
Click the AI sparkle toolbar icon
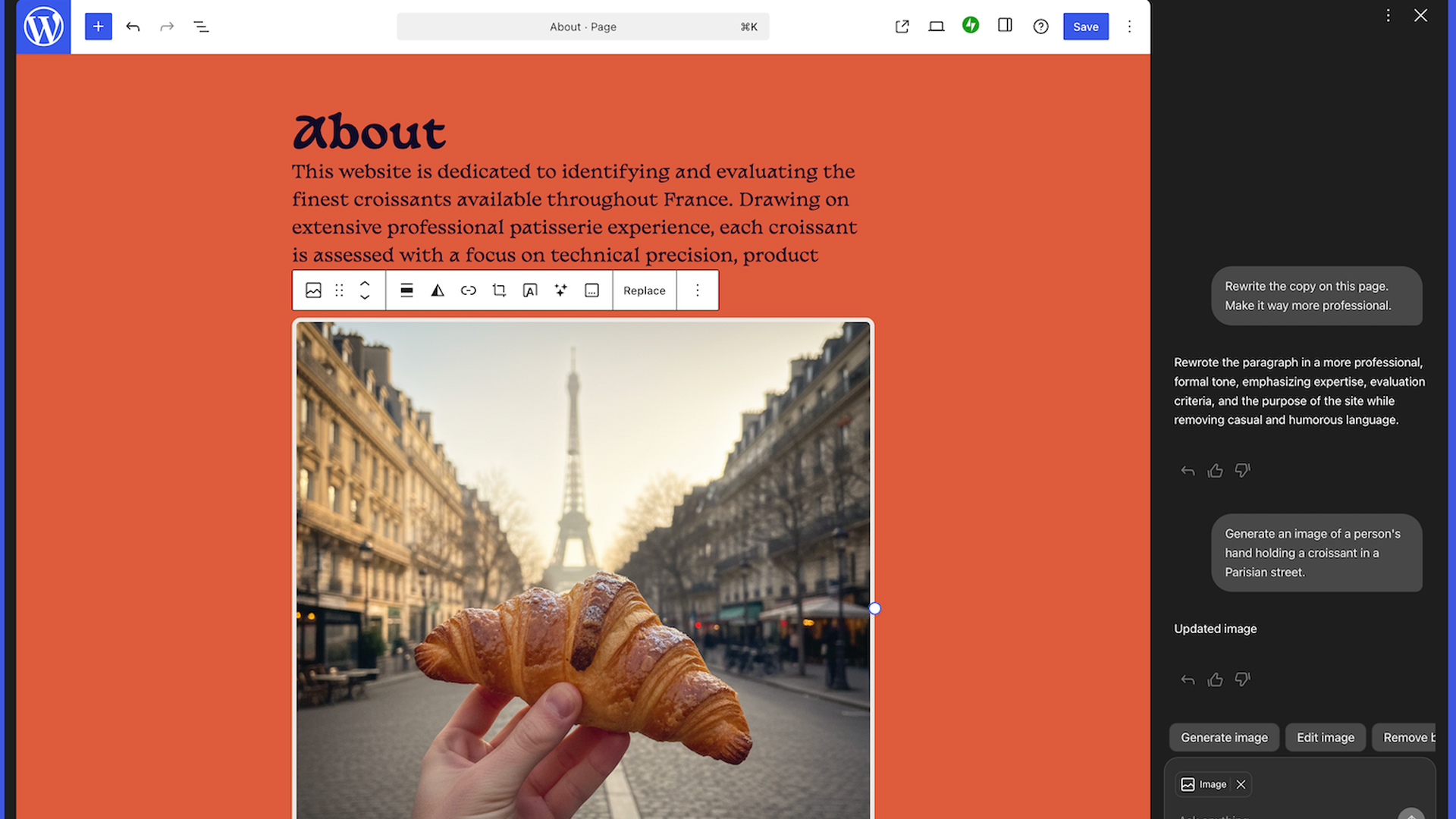[560, 290]
